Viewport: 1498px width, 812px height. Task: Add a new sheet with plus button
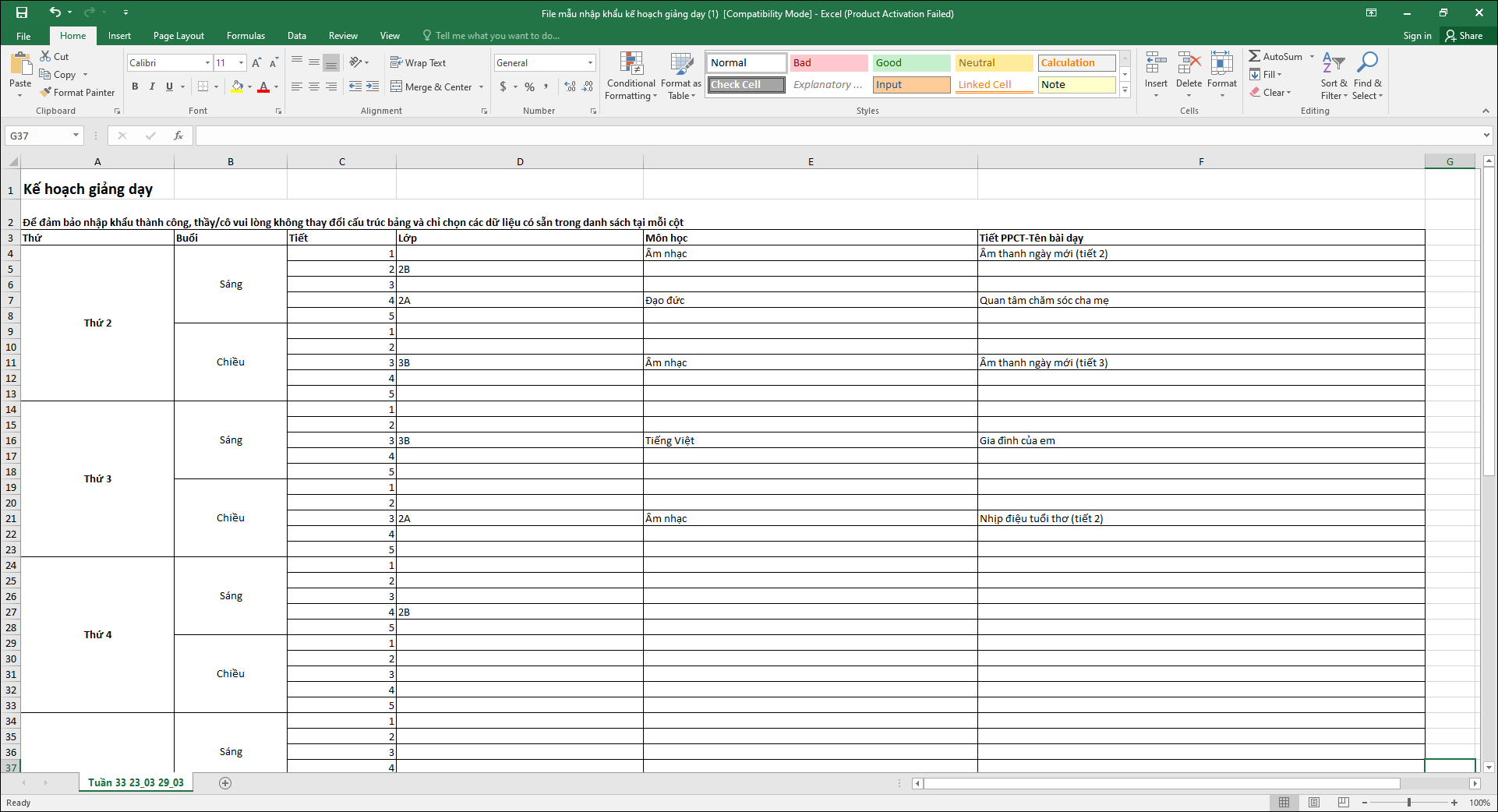coord(225,783)
